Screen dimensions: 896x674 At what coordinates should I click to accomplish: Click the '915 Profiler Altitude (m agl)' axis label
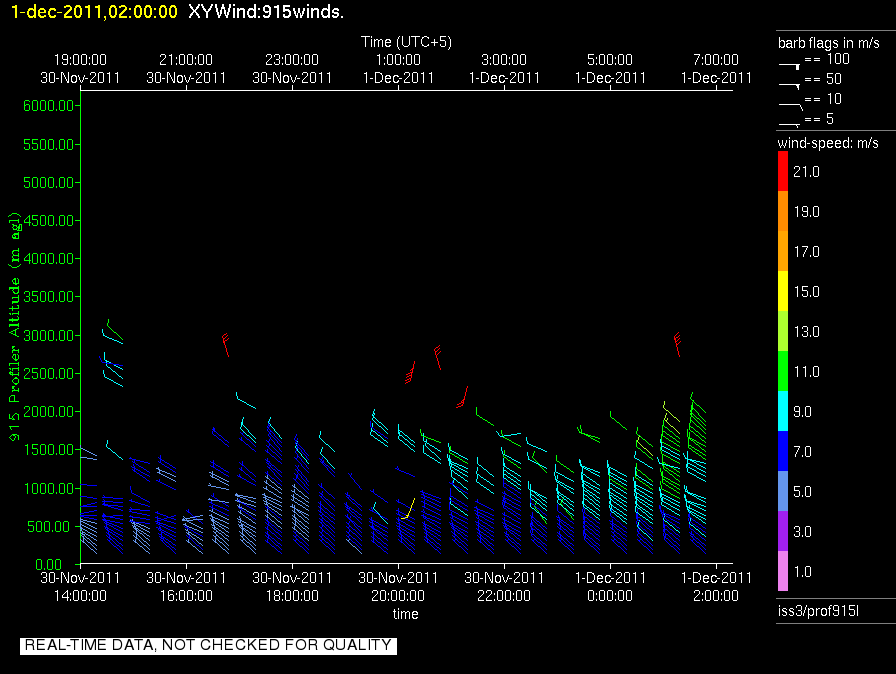(14, 326)
